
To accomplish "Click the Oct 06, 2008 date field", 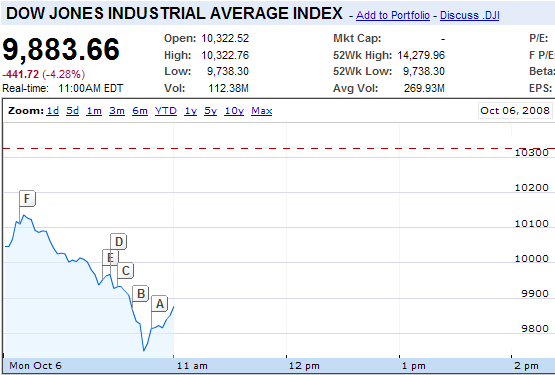I will point(515,110).
